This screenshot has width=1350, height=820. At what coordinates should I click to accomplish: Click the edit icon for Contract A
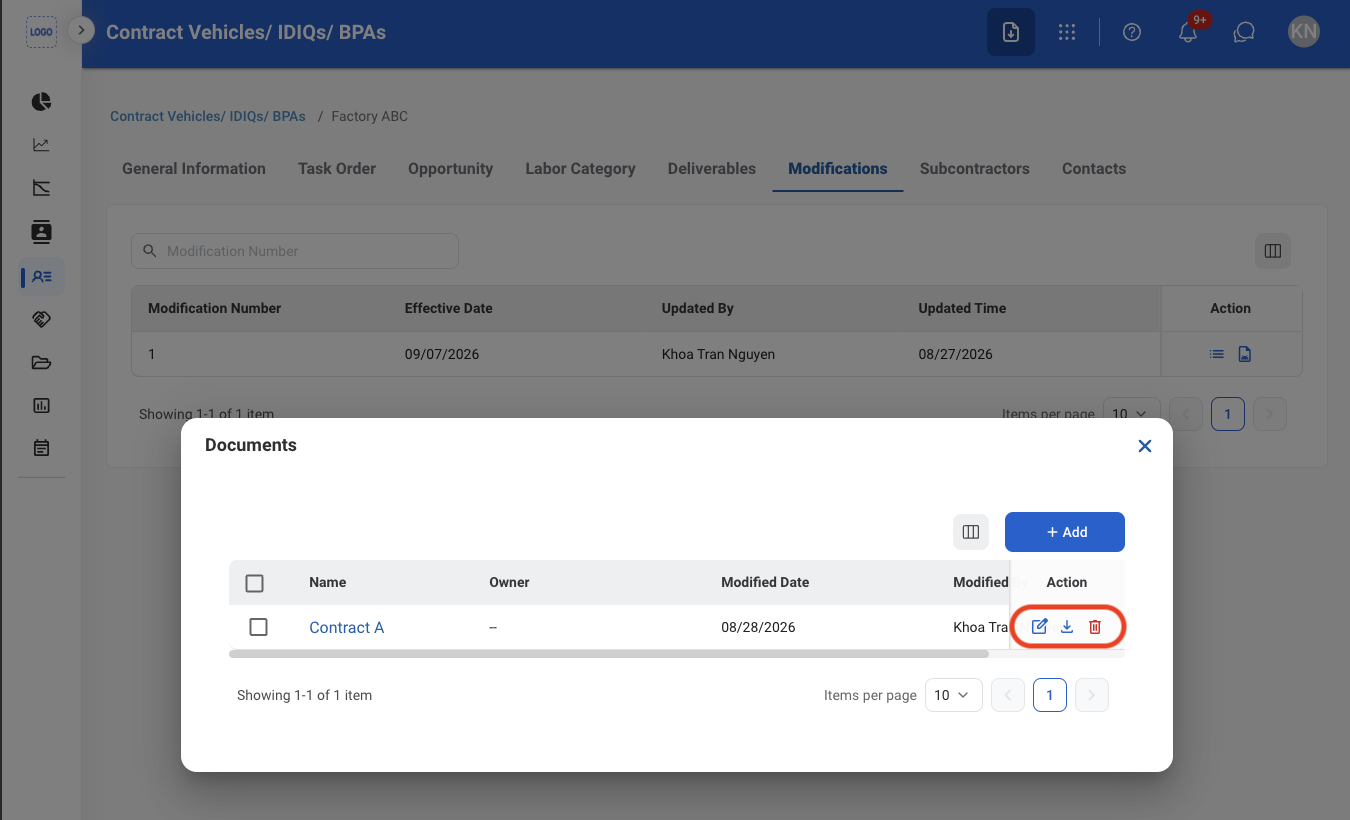(x=1039, y=627)
